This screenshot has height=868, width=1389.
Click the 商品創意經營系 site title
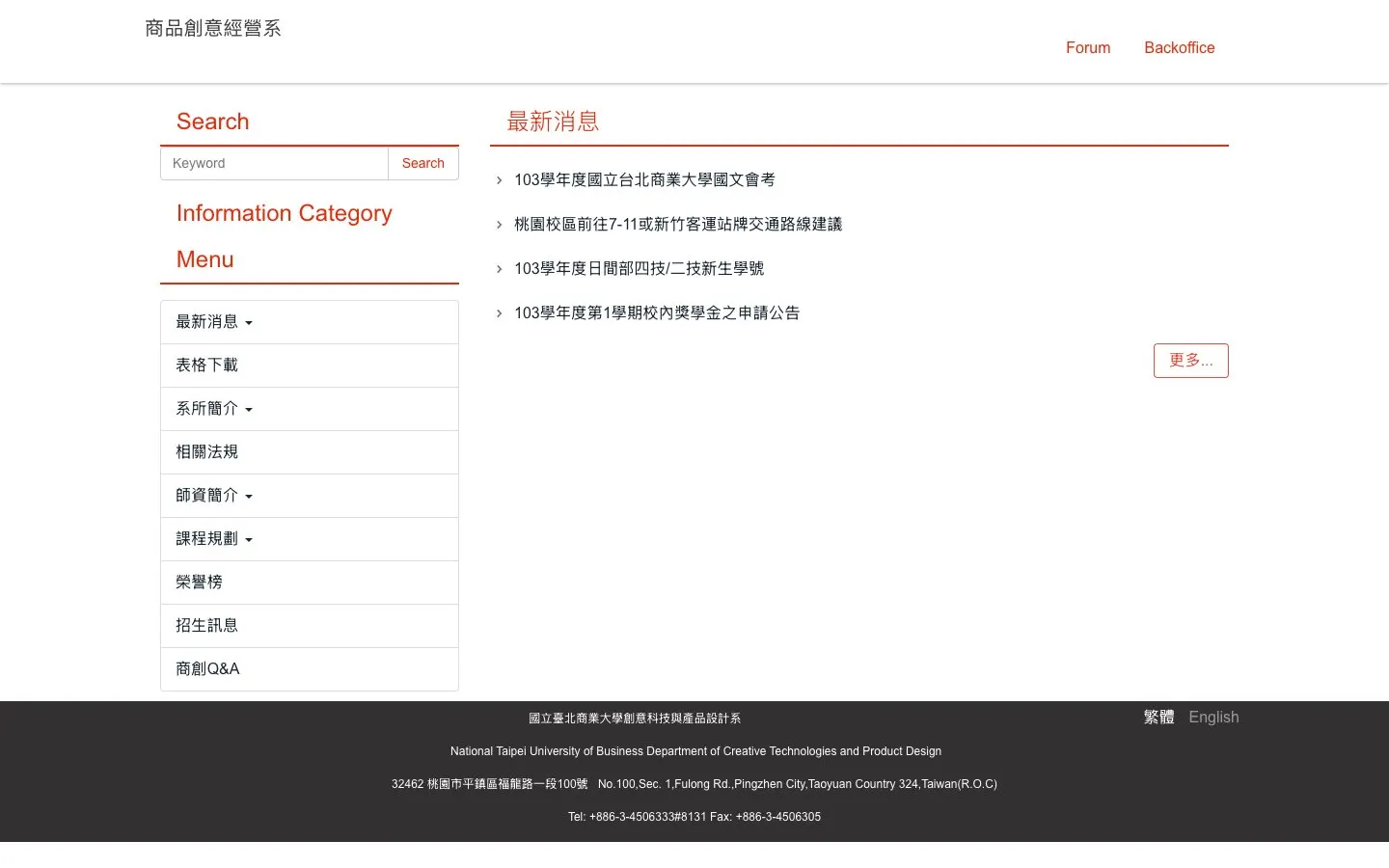(x=213, y=28)
